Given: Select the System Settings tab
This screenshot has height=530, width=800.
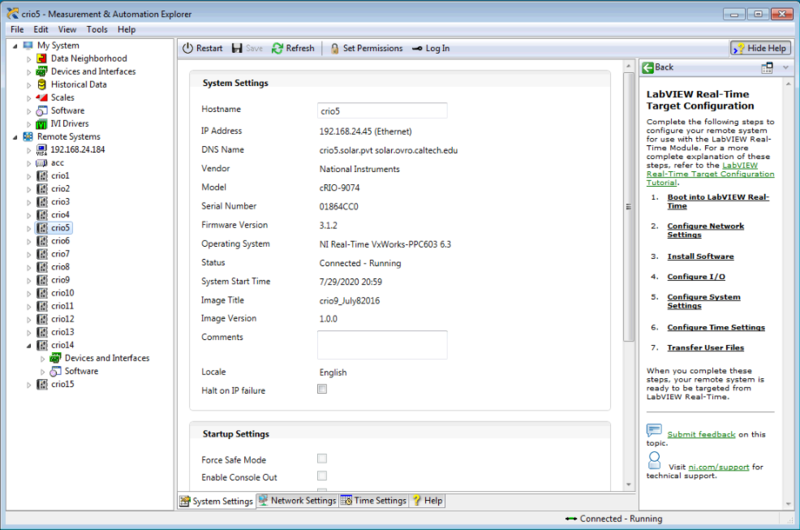Looking at the screenshot, I should click(216, 501).
